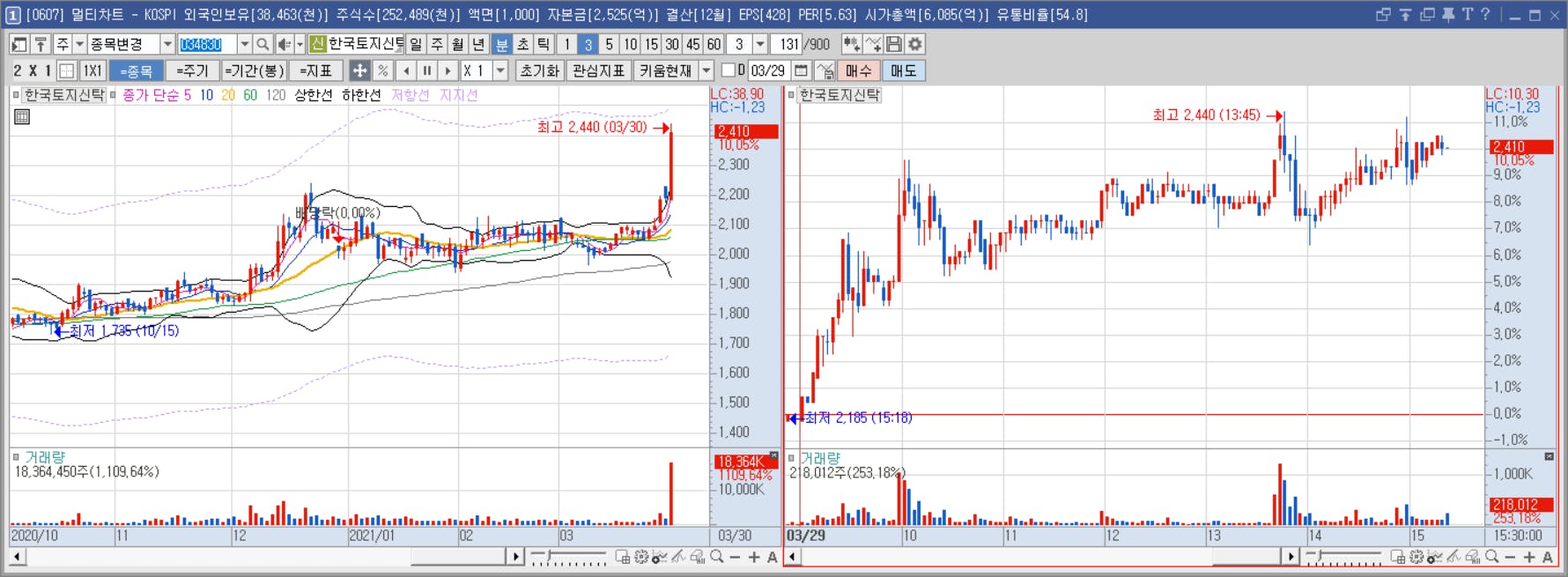Click the 매수 buy button
Viewport: 1568px width, 577px height.
click(858, 70)
